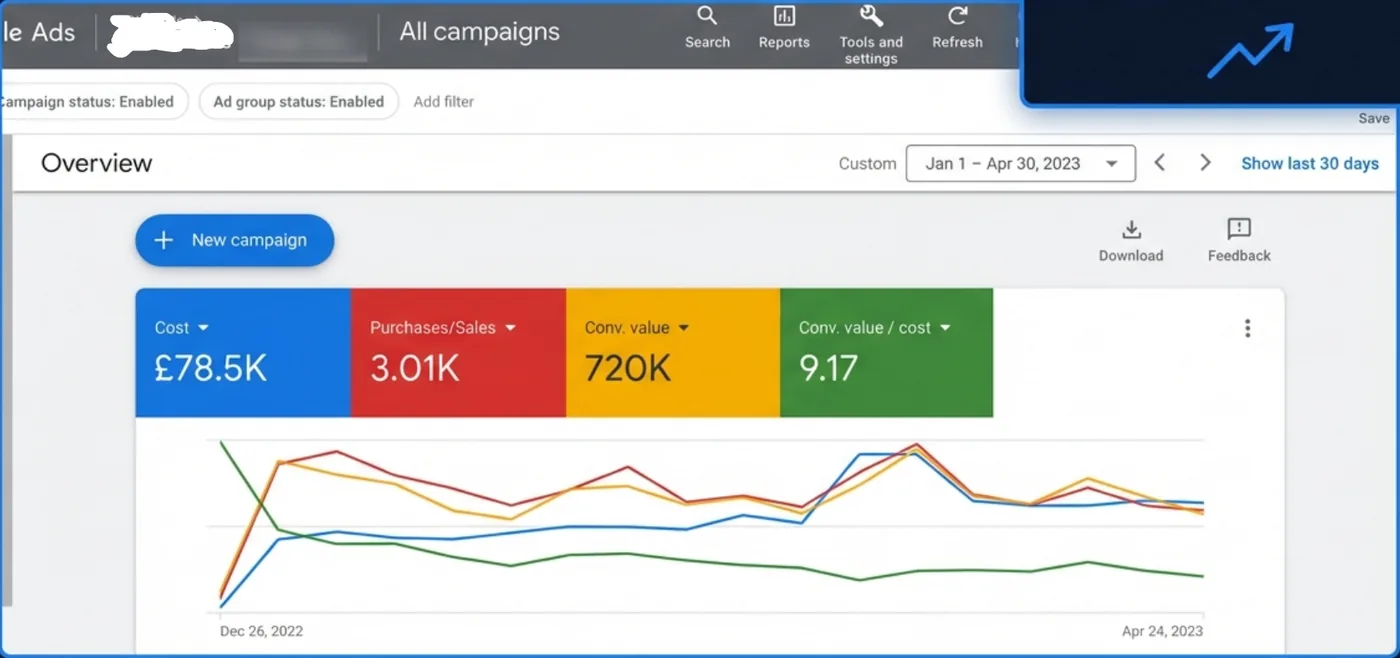This screenshot has height=658, width=1400.
Task: Change the Purchases/Sales metric dropdown
Action: coord(442,328)
